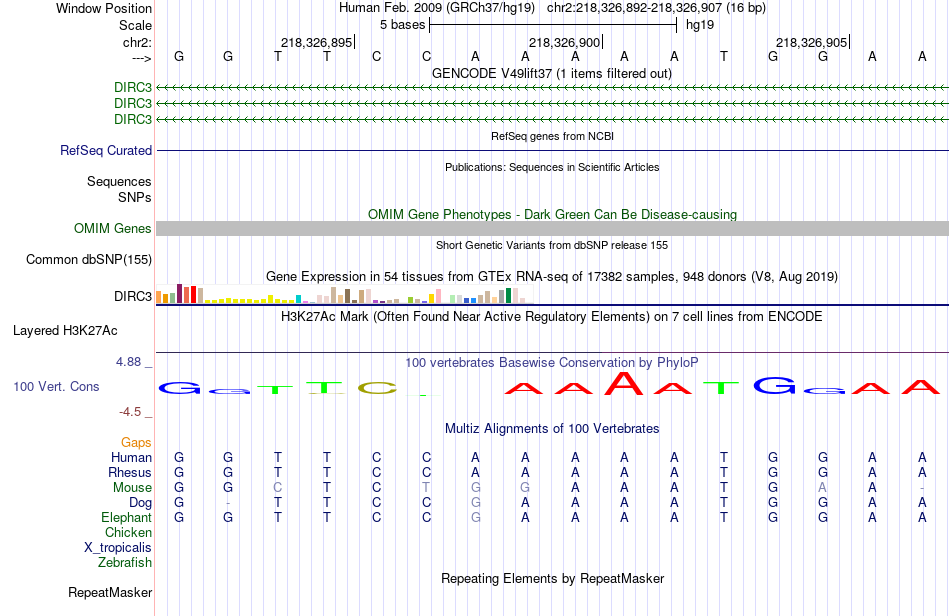The height and width of the screenshot is (616, 950).
Task: Select the Dog alignment row label
Action: pyautogui.click(x=140, y=503)
